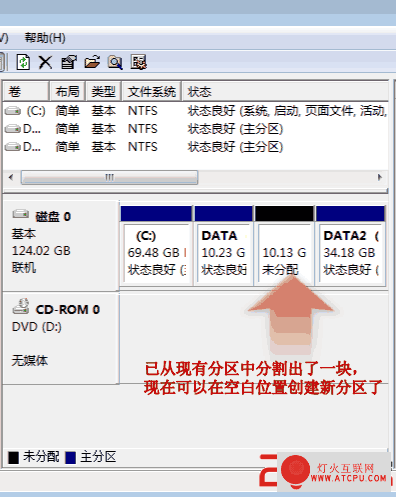Screen dimensions: 396x497
Task: Click the open folder toolbar icon
Action: coord(92,62)
